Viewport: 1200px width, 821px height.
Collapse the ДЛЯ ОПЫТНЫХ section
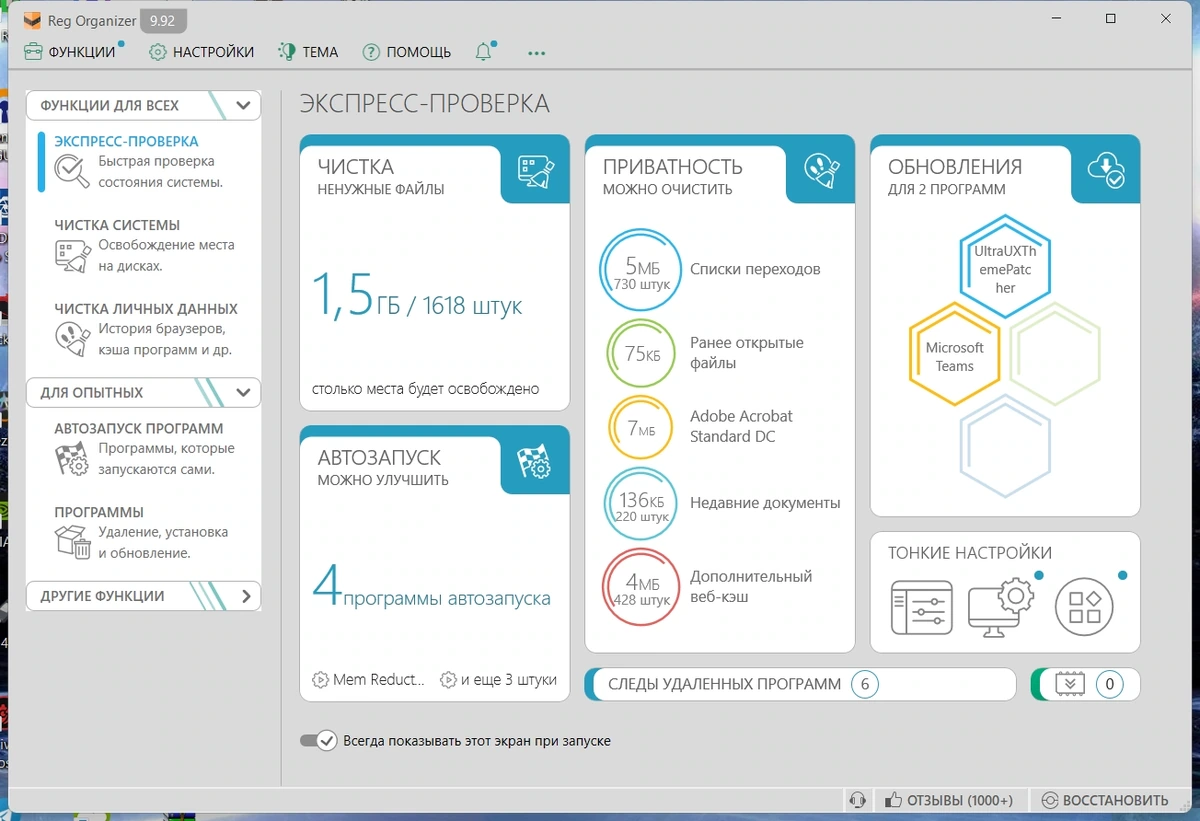[x=243, y=393]
